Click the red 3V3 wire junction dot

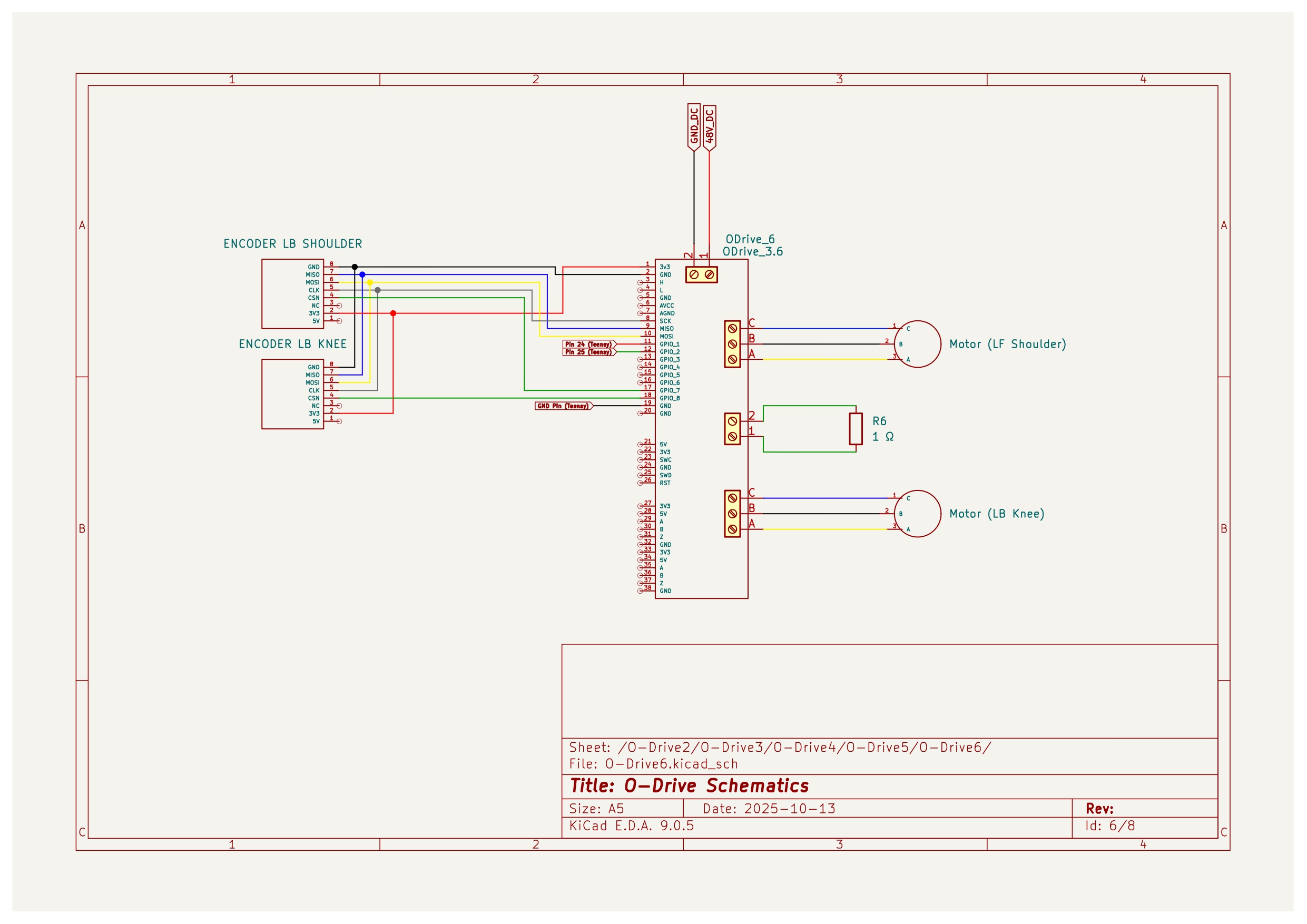click(x=393, y=313)
